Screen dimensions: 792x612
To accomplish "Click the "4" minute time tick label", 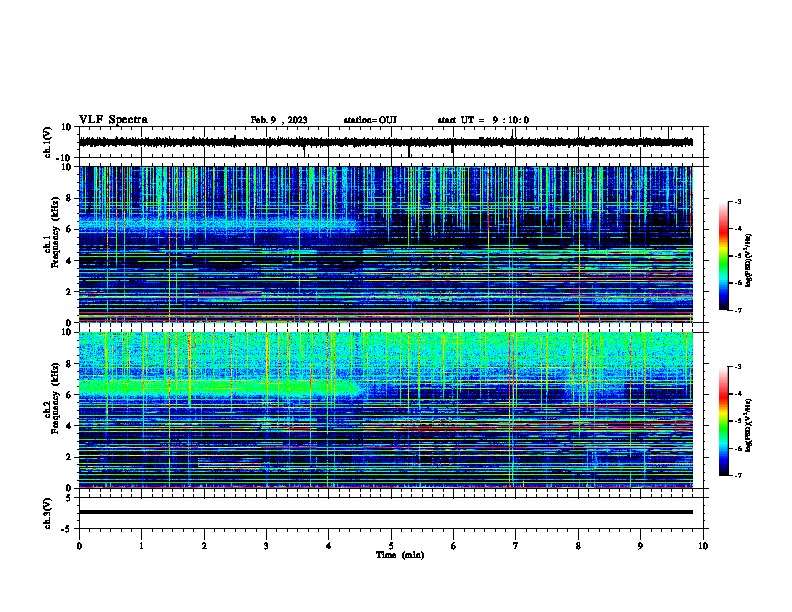I will click(x=329, y=546).
